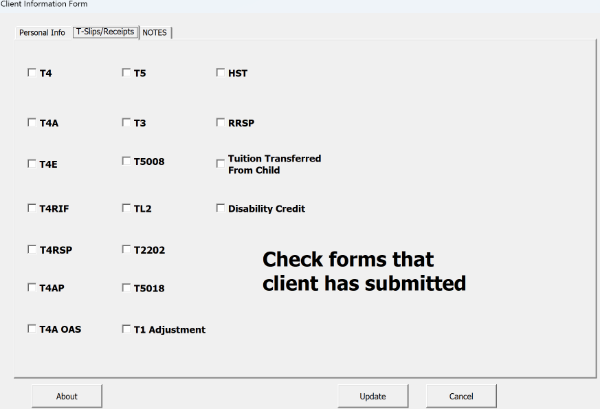600x409 pixels.
Task: Enable the Disability Credit checkbox
Action: tap(220, 209)
